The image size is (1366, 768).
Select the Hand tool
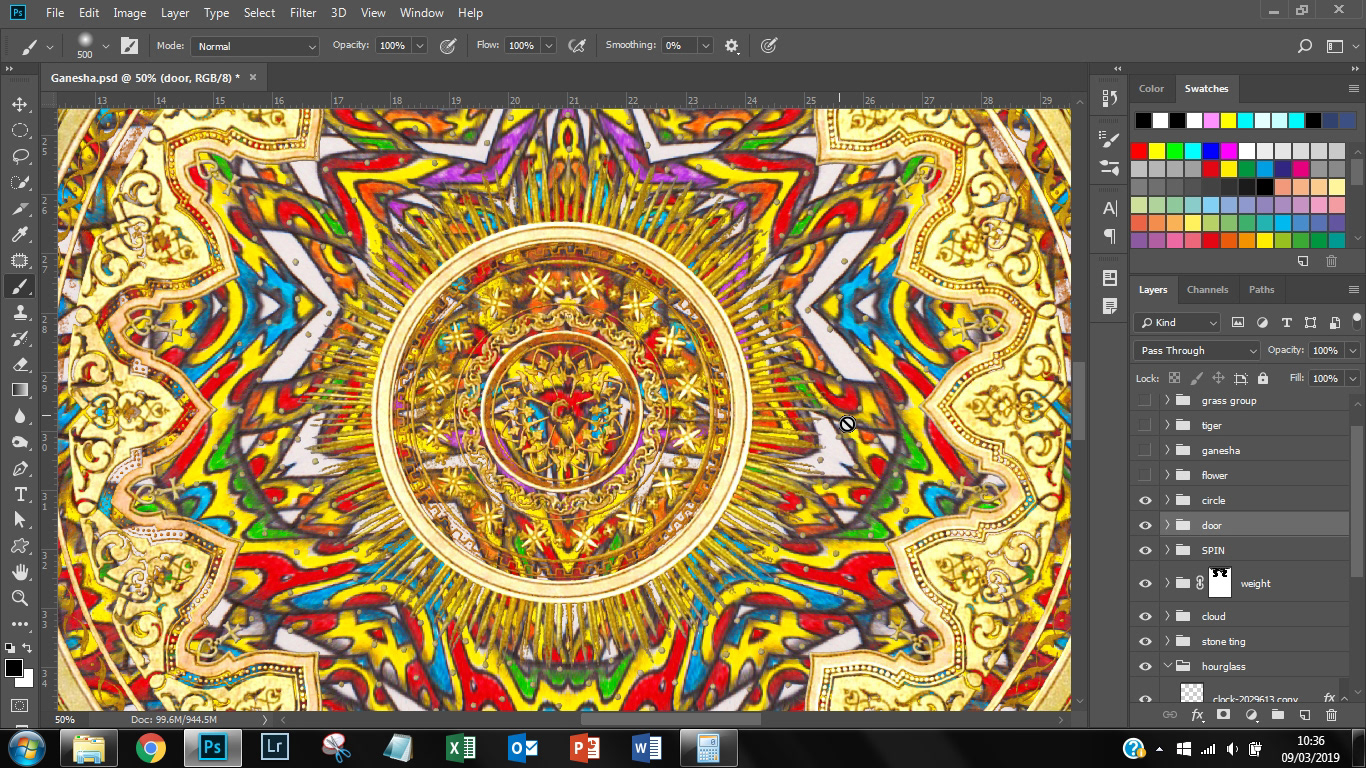(19, 572)
